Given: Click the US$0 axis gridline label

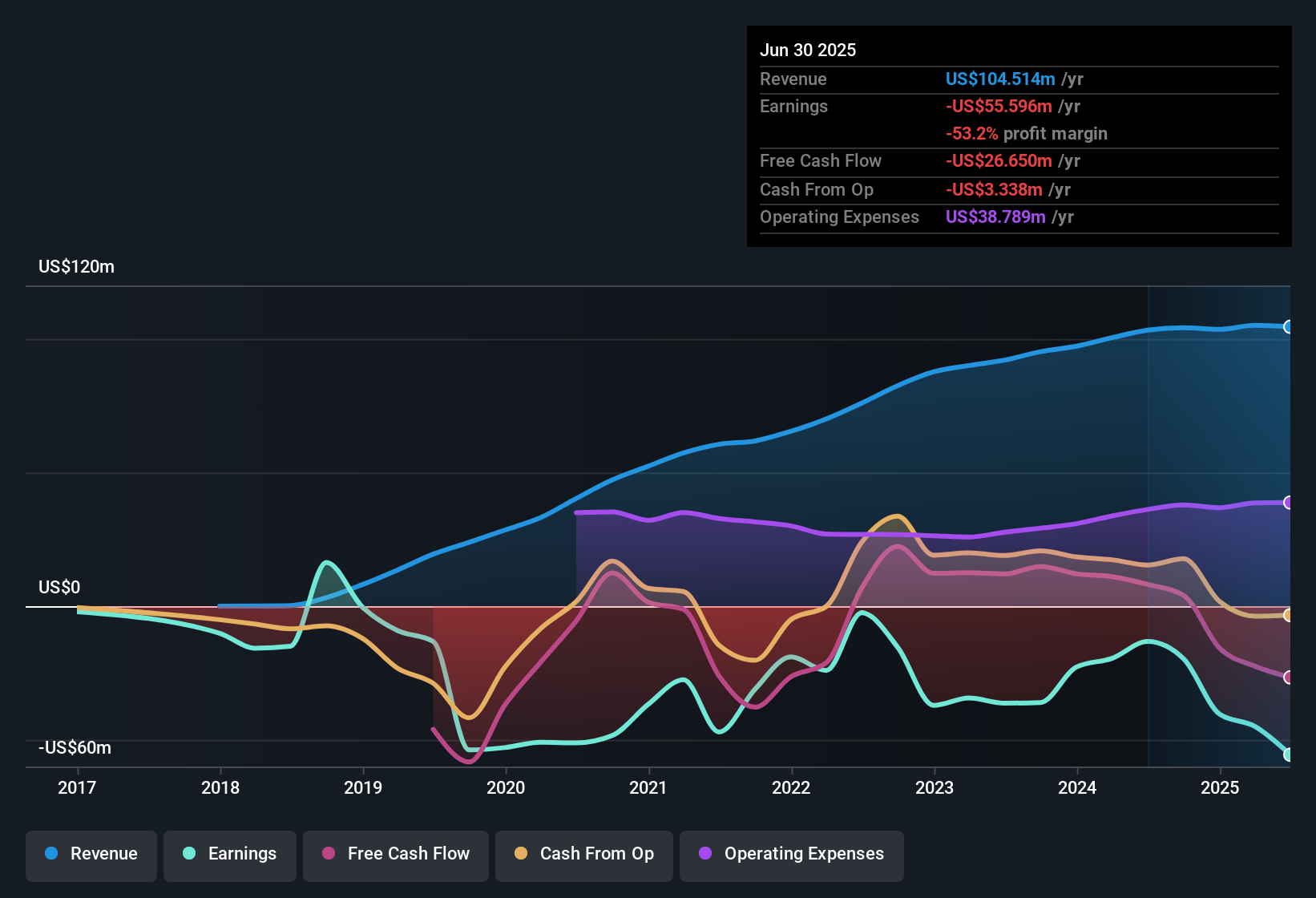Looking at the screenshot, I should [59, 587].
